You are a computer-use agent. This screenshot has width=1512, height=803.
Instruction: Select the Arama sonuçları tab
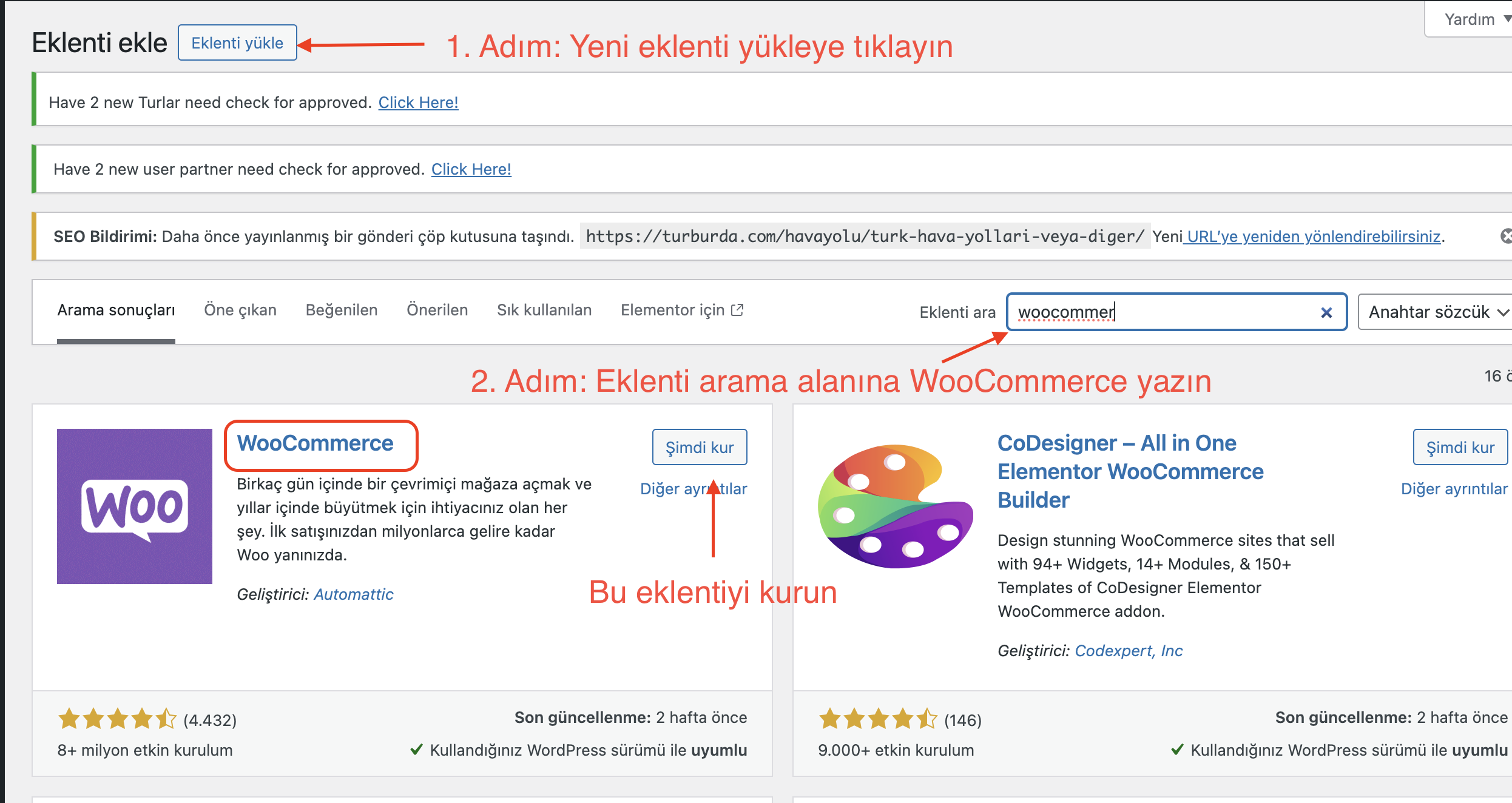coord(116,311)
